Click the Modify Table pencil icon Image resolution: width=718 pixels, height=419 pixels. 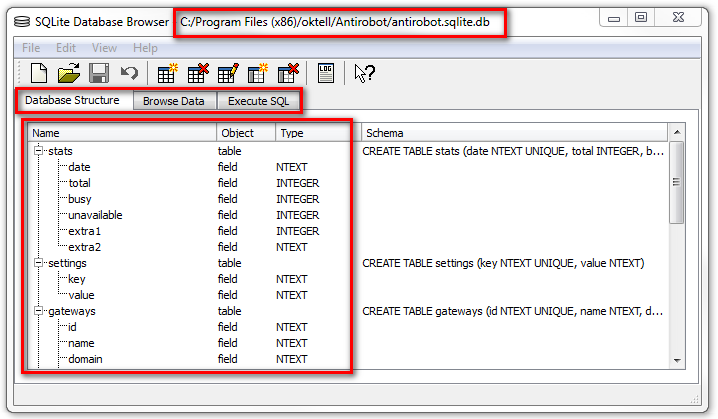coord(228,73)
